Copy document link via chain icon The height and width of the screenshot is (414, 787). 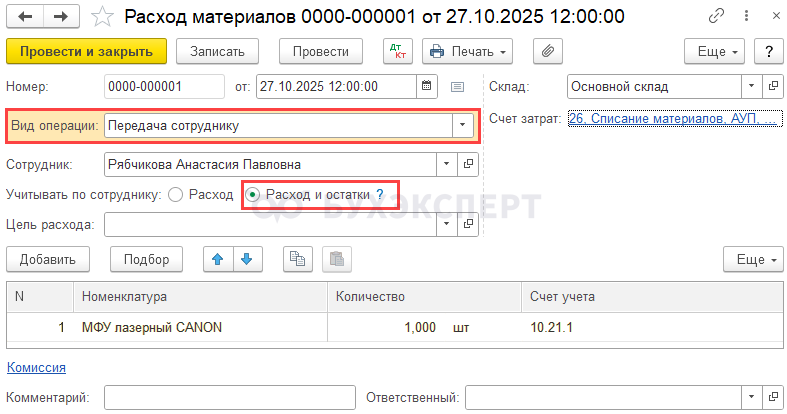tap(716, 16)
